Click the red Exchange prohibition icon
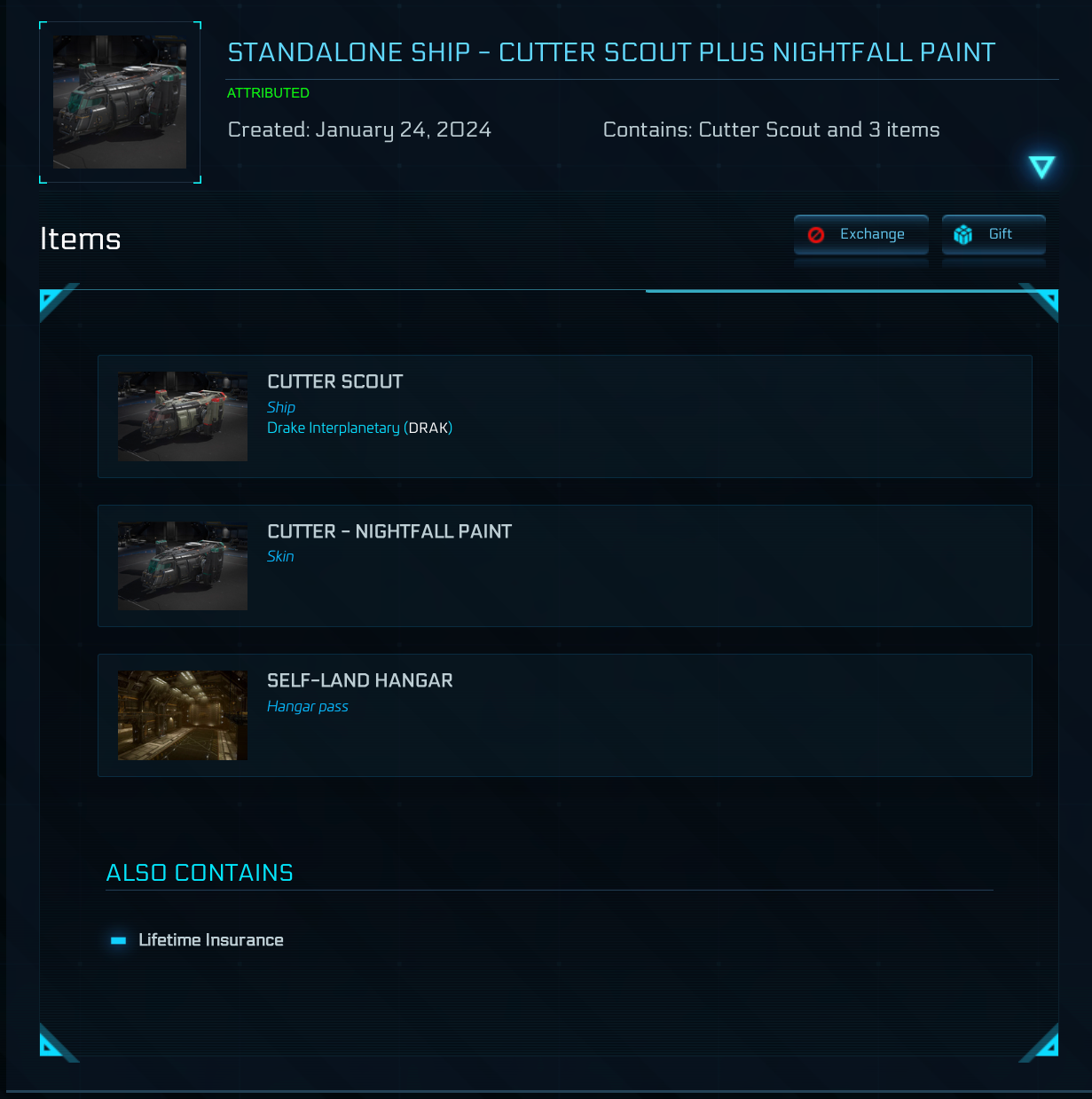 click(x=814, y=233)
